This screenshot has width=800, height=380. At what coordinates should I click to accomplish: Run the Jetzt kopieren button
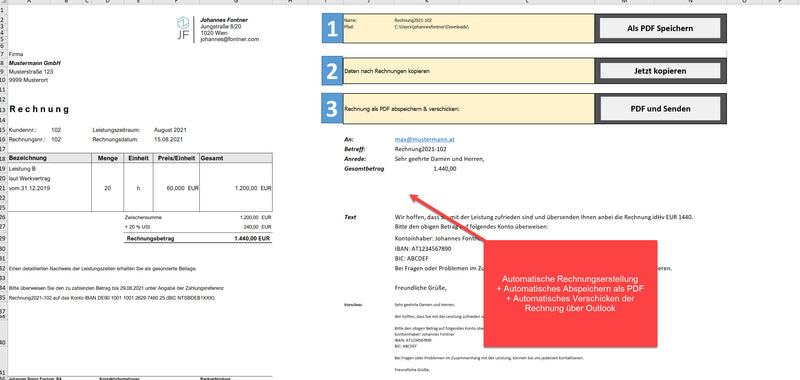click(x=660, y=71)
